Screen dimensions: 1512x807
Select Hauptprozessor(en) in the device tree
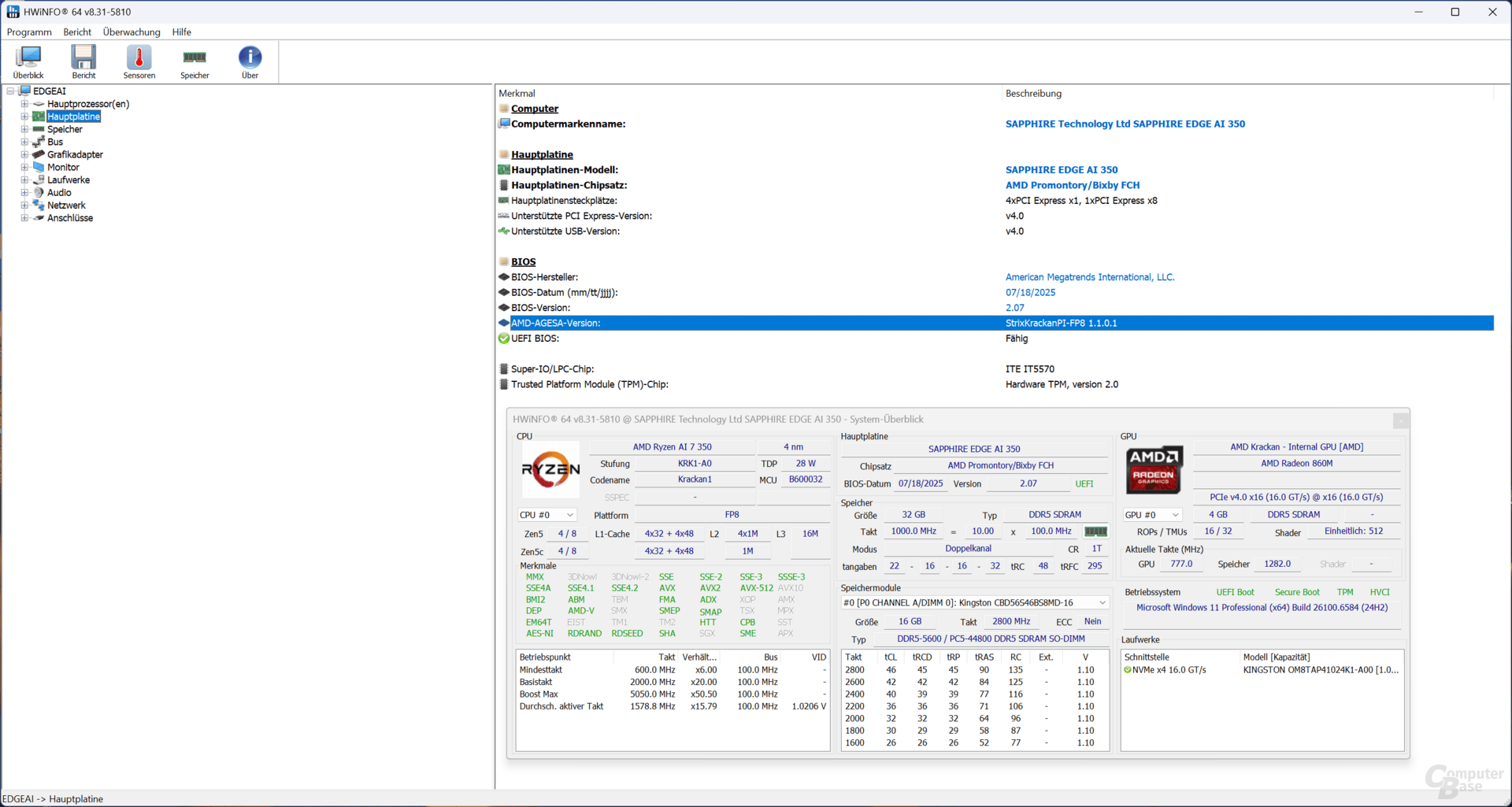(87, 103)
